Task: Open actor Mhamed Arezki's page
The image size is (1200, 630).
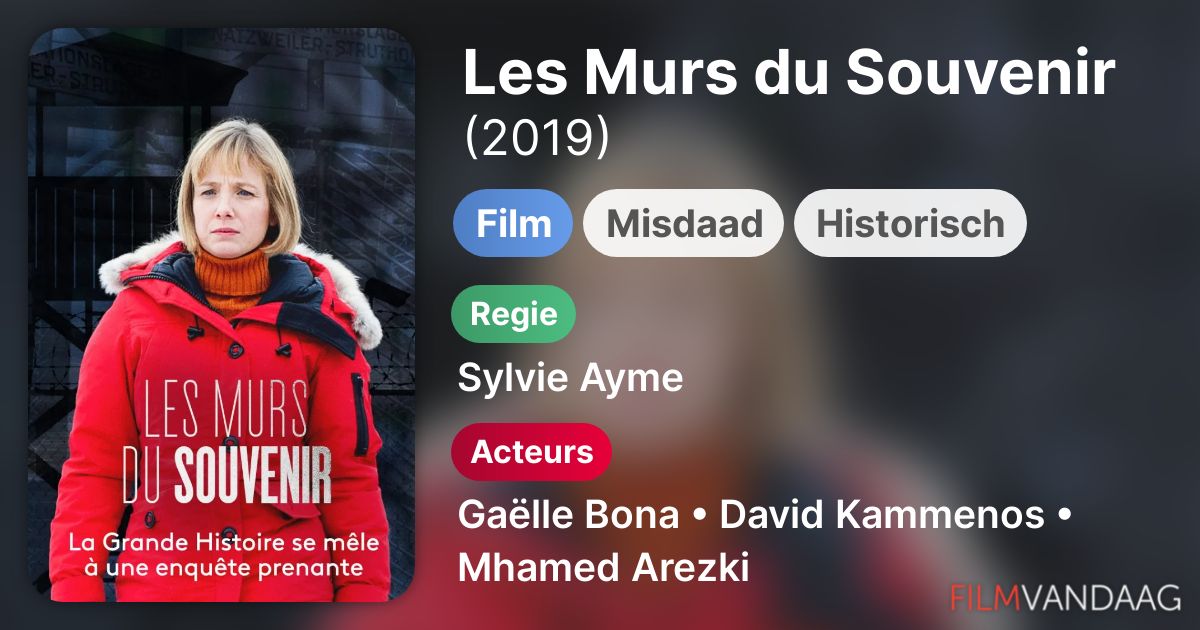Action: click(603, 567)
